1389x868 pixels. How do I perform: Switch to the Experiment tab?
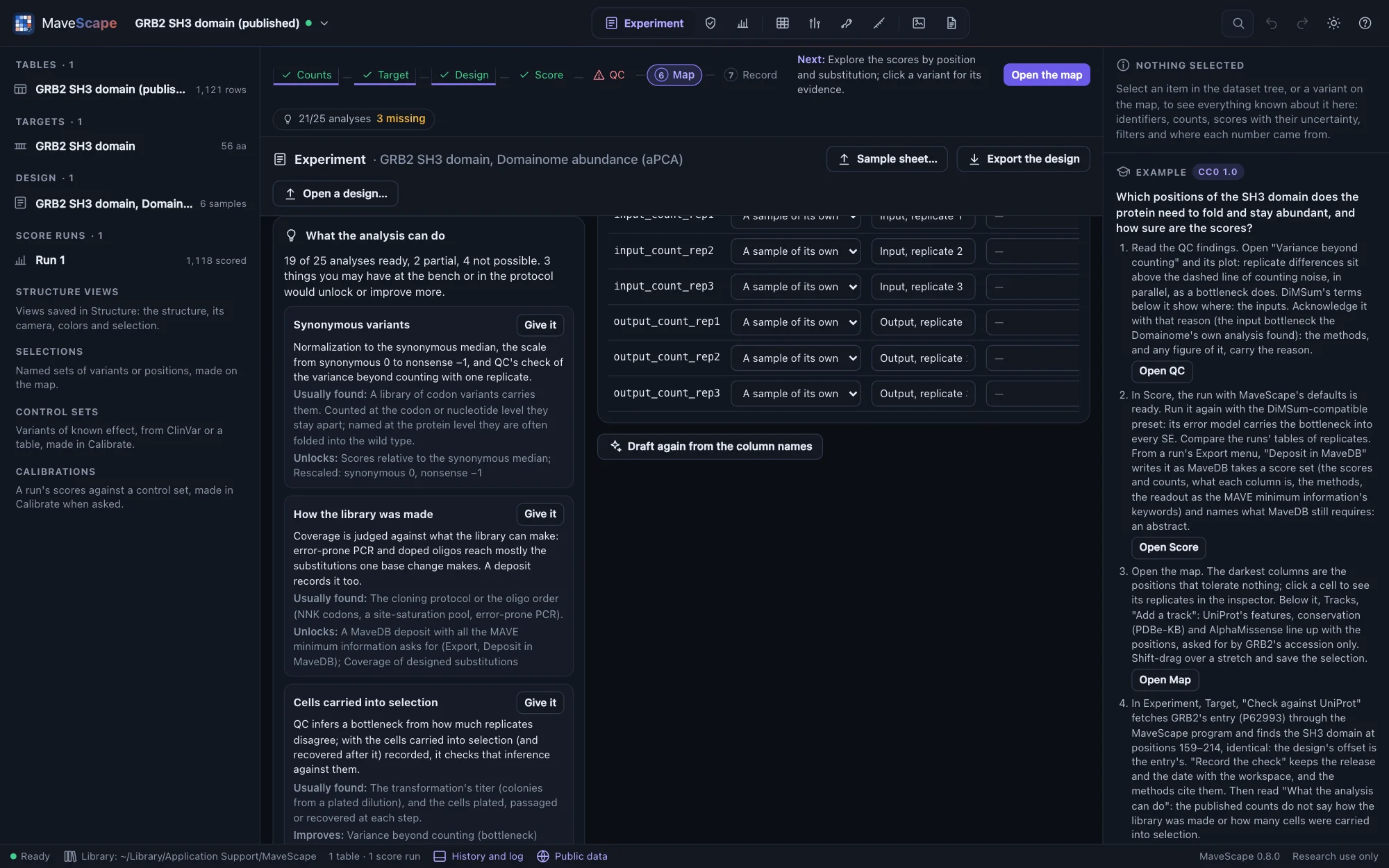pyautogui.click(x=644, y=23)
